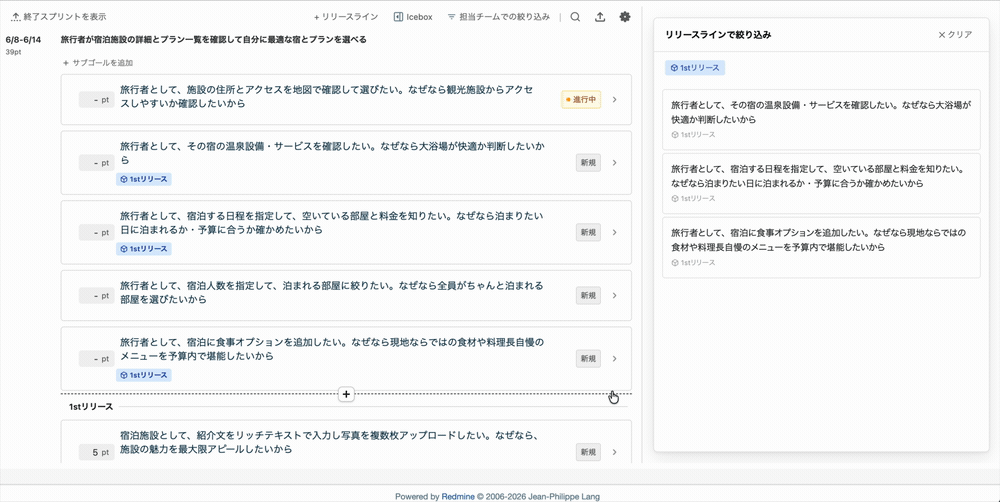Click story title 施設の住所とアクセスを地図で確認
1000x502 pixels.
327,96
